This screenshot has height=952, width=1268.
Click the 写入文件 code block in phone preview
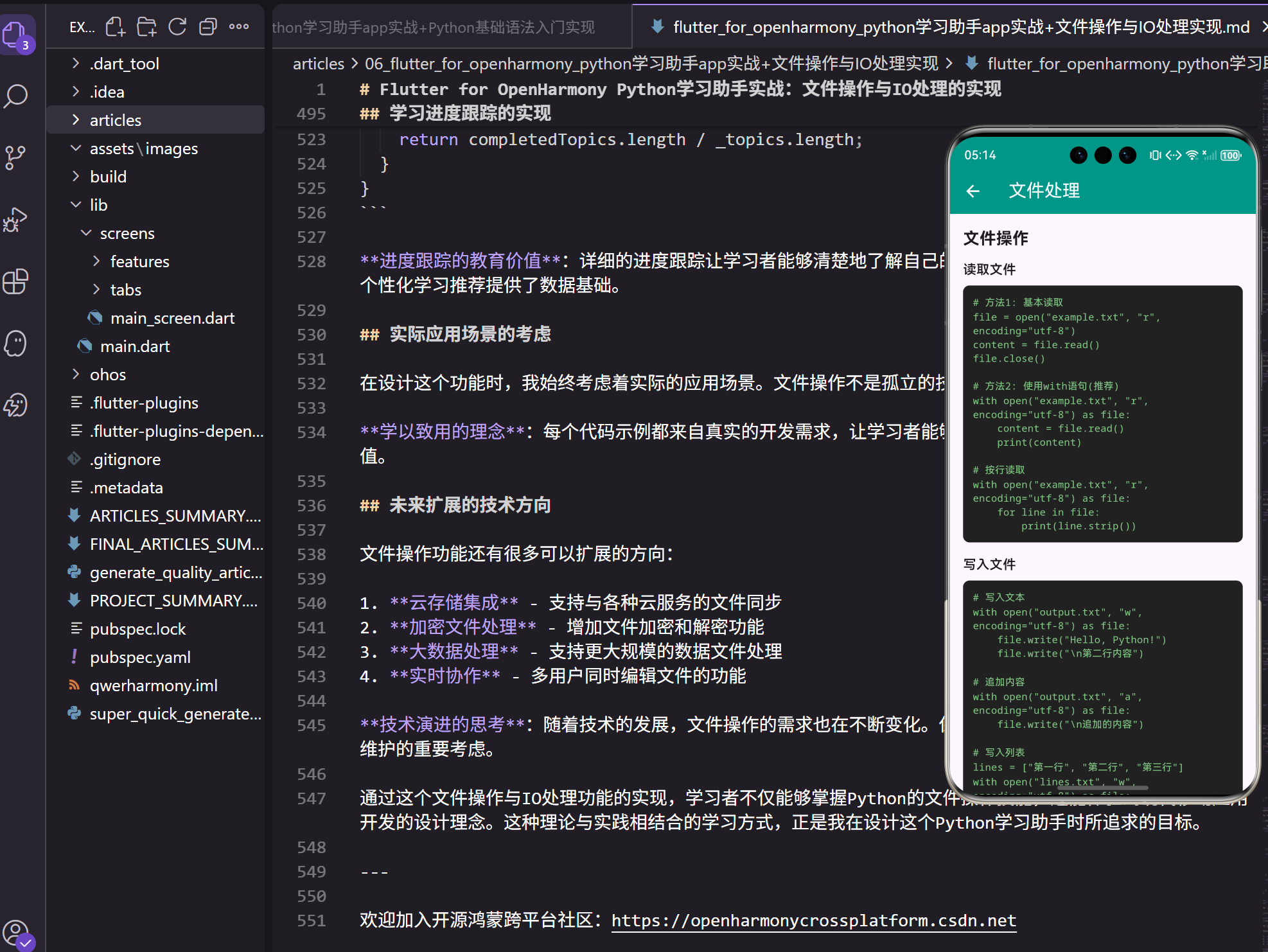(1102, 687)
